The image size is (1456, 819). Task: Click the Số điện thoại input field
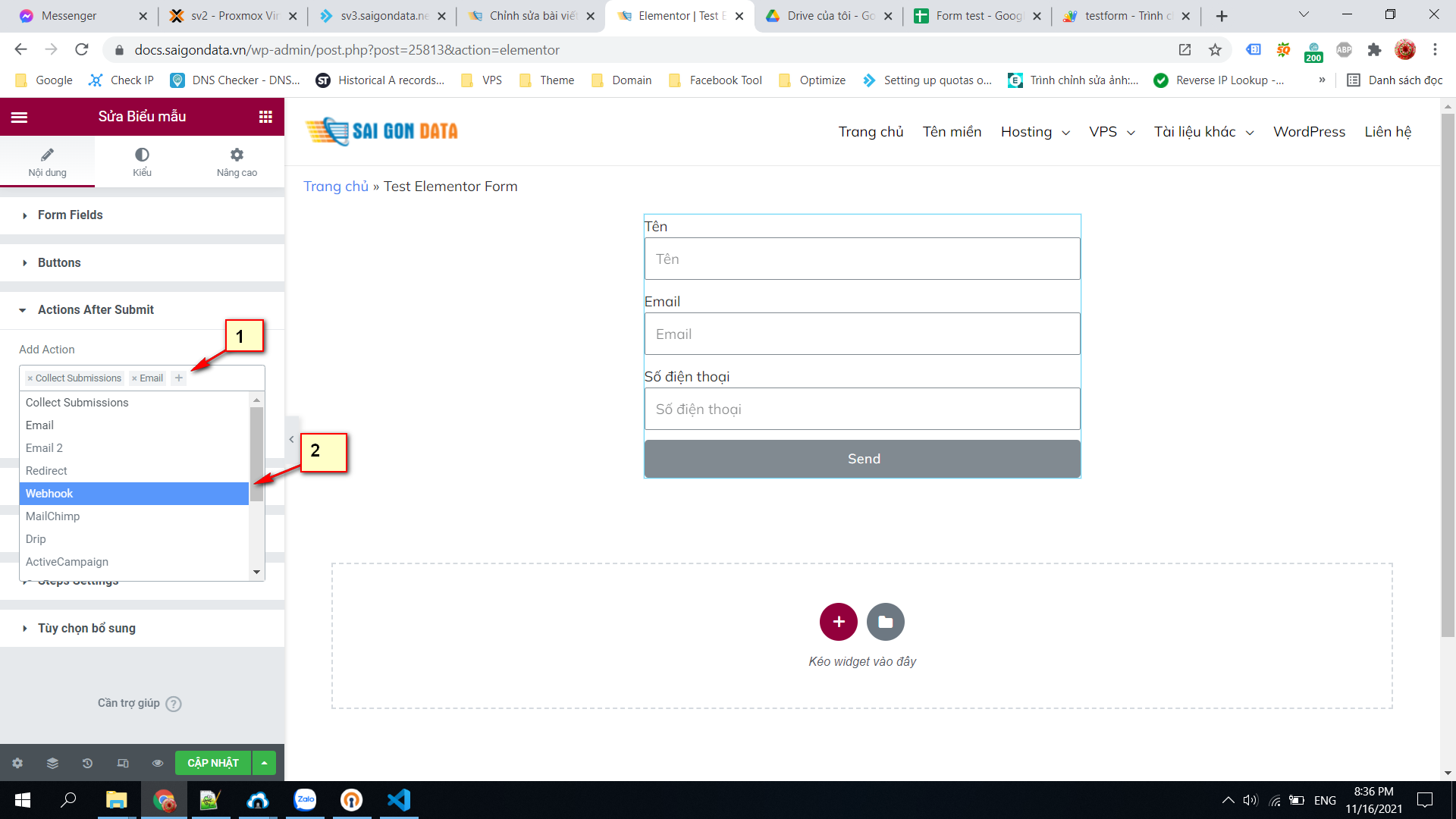click(x=862, y=409)
